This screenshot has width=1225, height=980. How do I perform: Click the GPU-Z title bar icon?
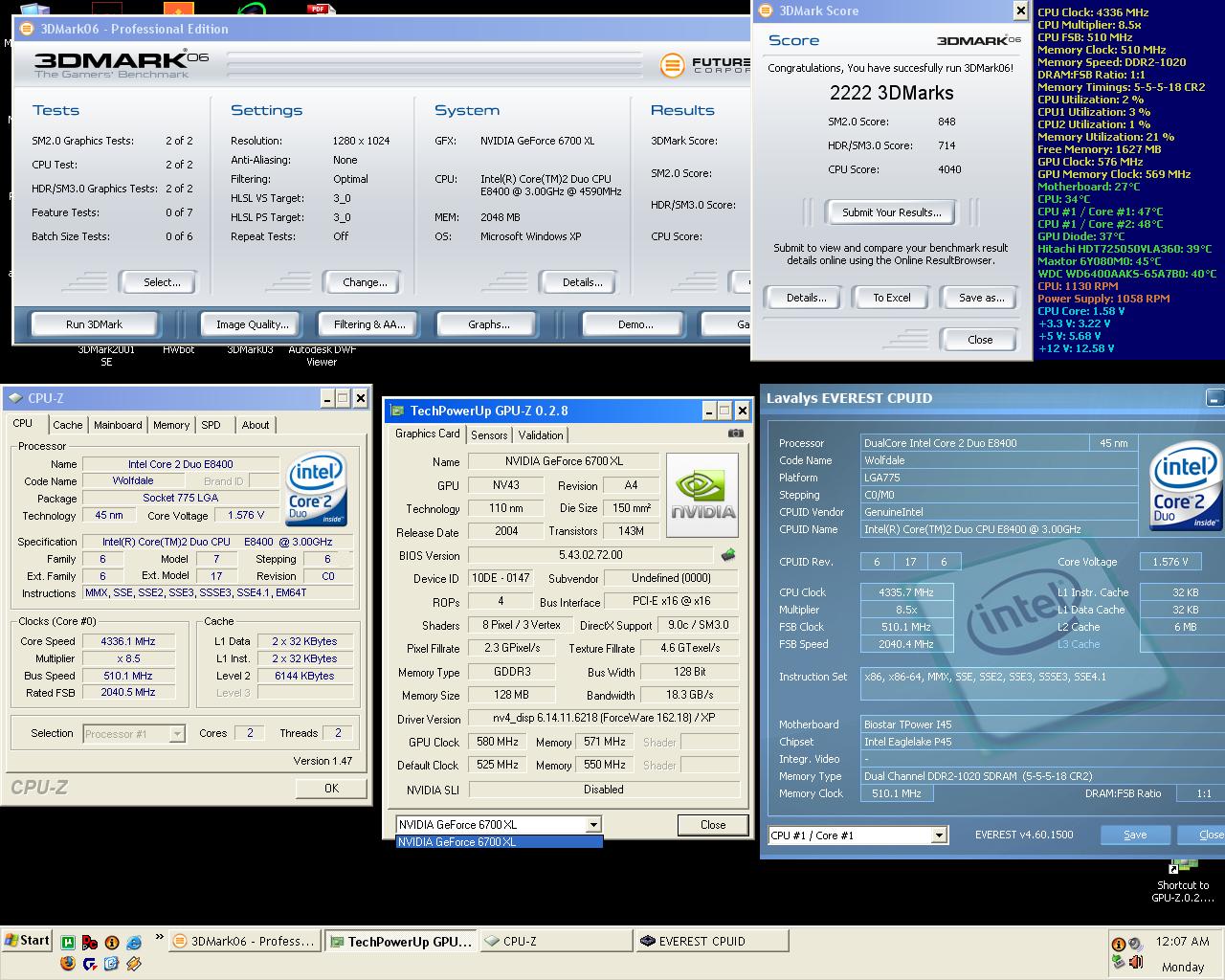397,411
